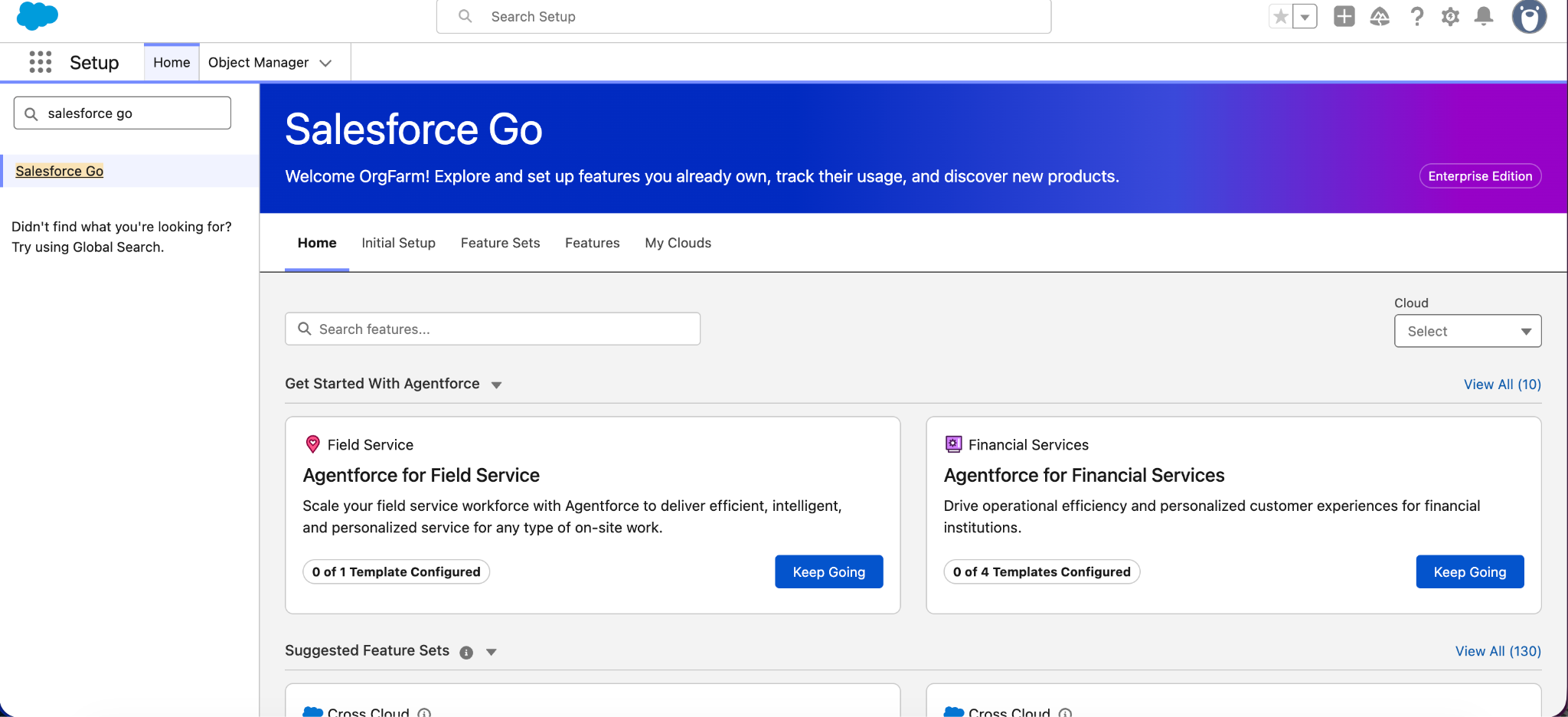Open the favorites list dropdown arrow

[x=1305, y=16]
